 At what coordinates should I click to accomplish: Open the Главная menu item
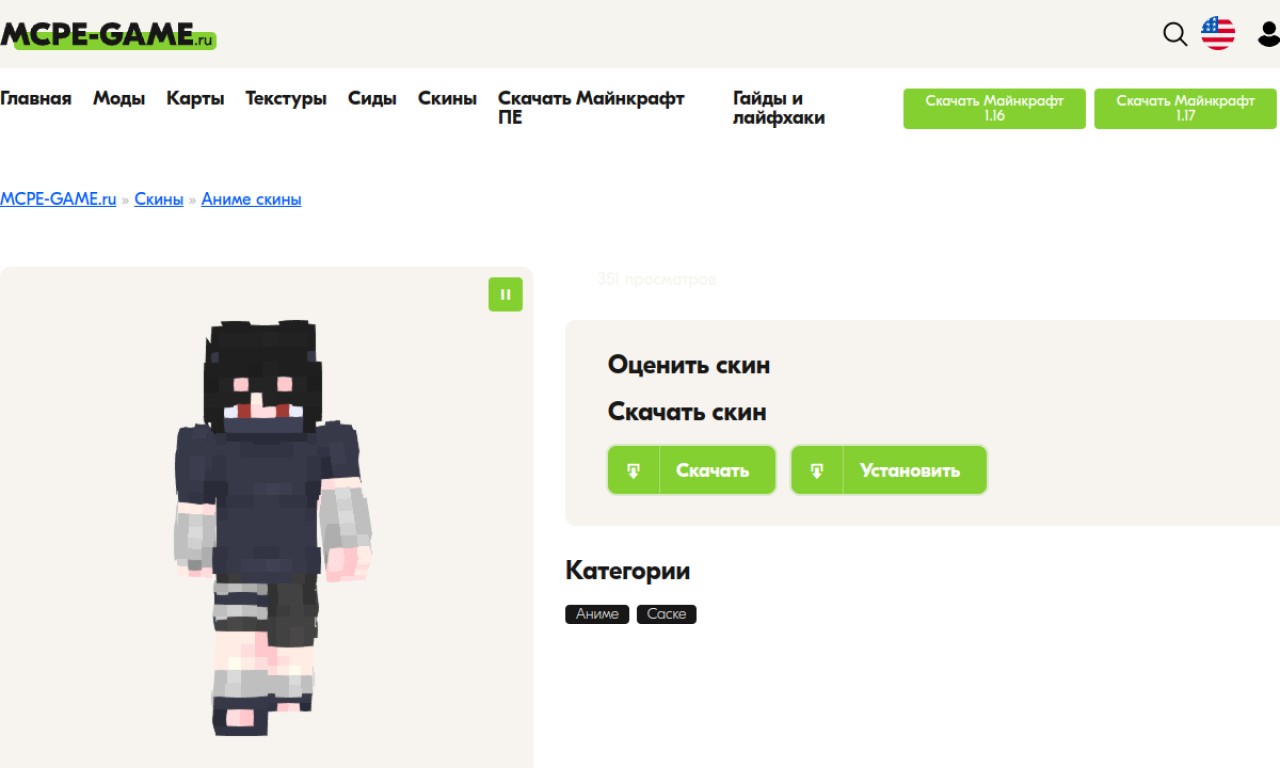point(36,98)
